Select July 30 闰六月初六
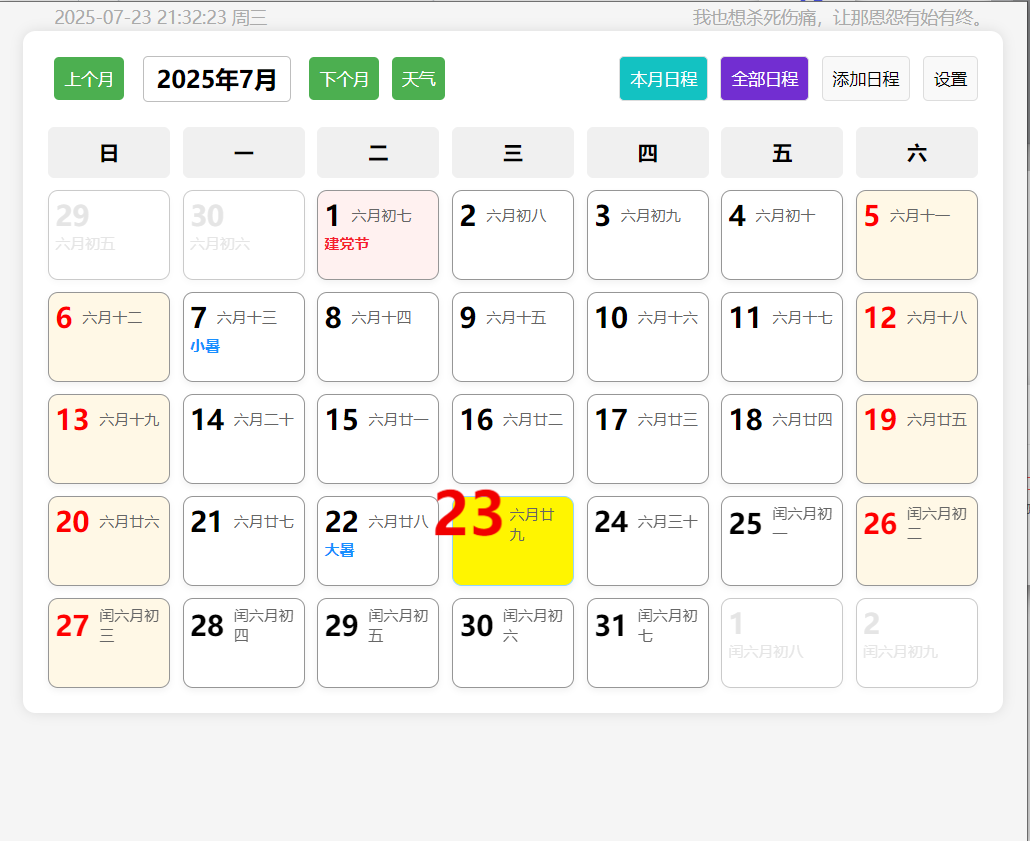Viewport: 1030px width, 841px height. pos(513,643)
